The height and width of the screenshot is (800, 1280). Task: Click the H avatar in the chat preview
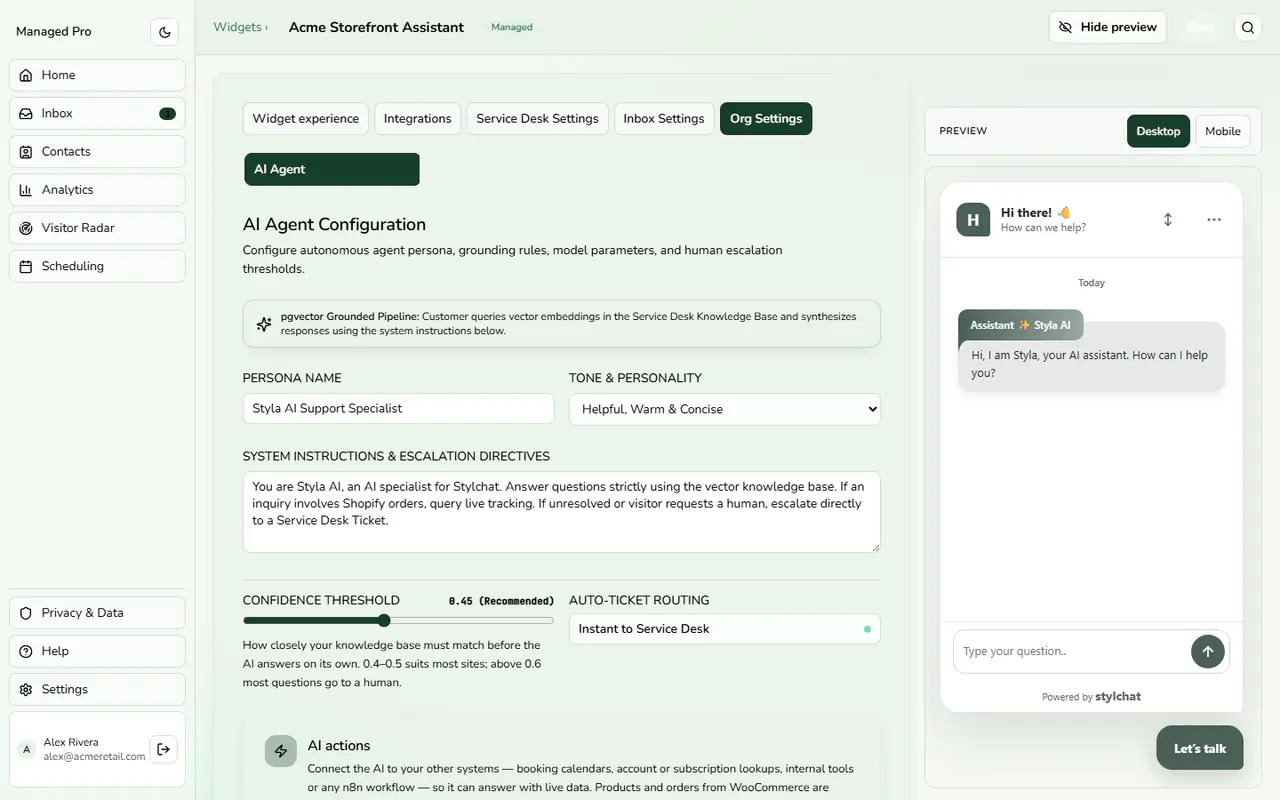(x=973, y=220)
